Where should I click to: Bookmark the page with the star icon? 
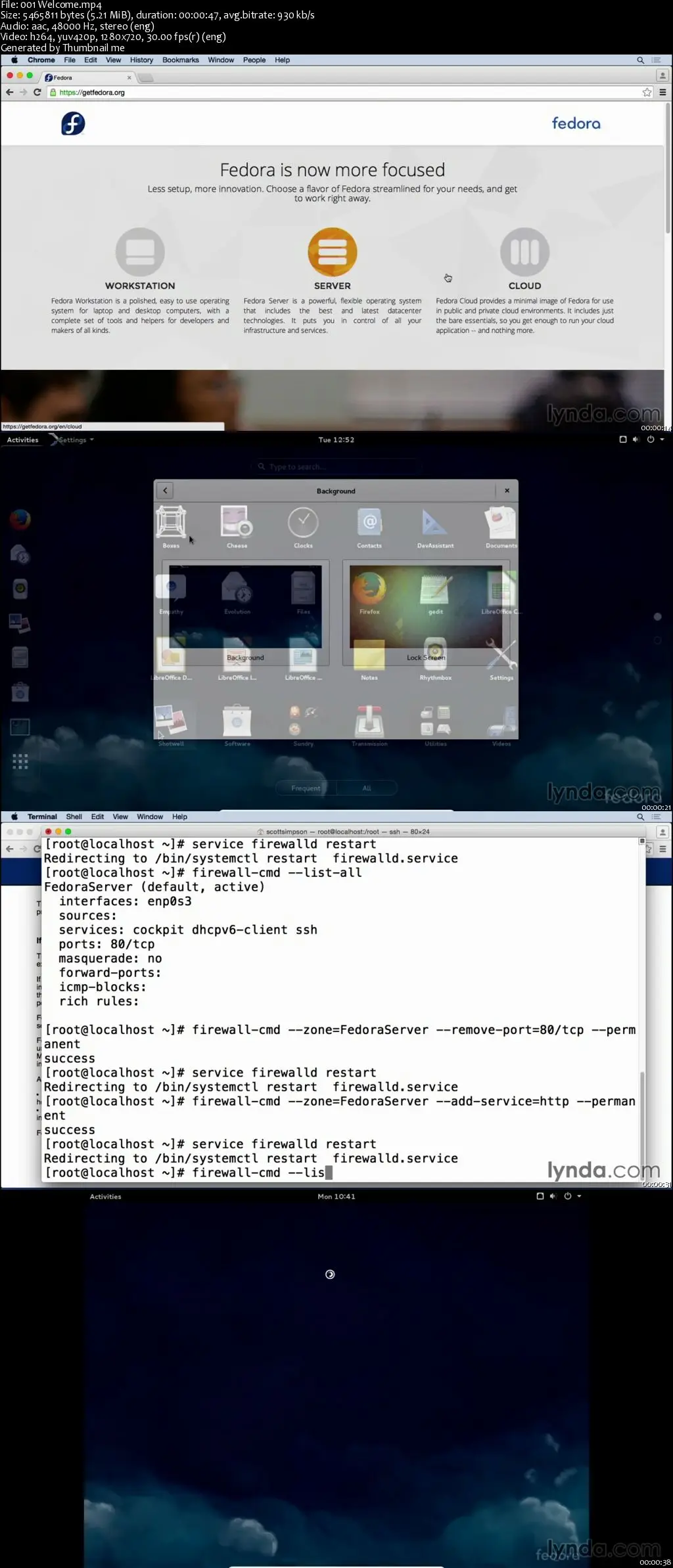[x=647, y=93]
